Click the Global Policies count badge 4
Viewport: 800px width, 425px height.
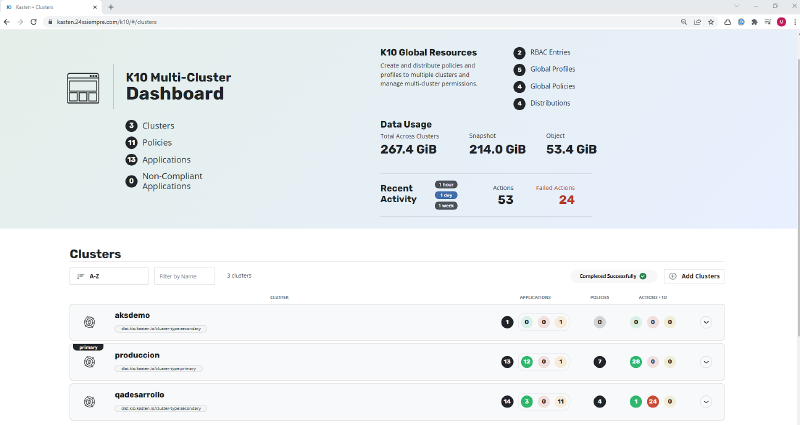(x=519, y=87)
